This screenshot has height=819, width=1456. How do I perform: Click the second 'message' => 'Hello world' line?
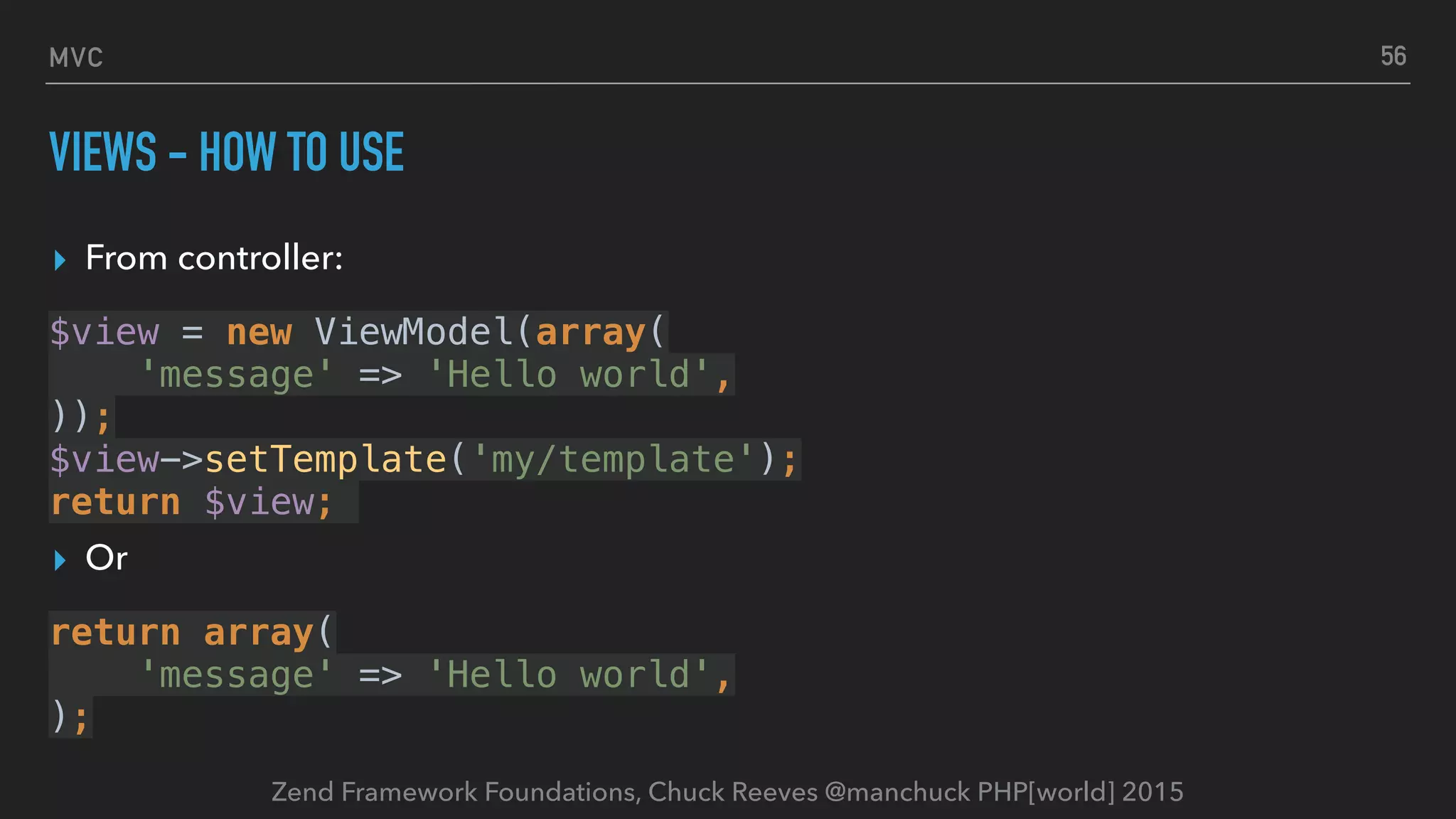(435, 675)
